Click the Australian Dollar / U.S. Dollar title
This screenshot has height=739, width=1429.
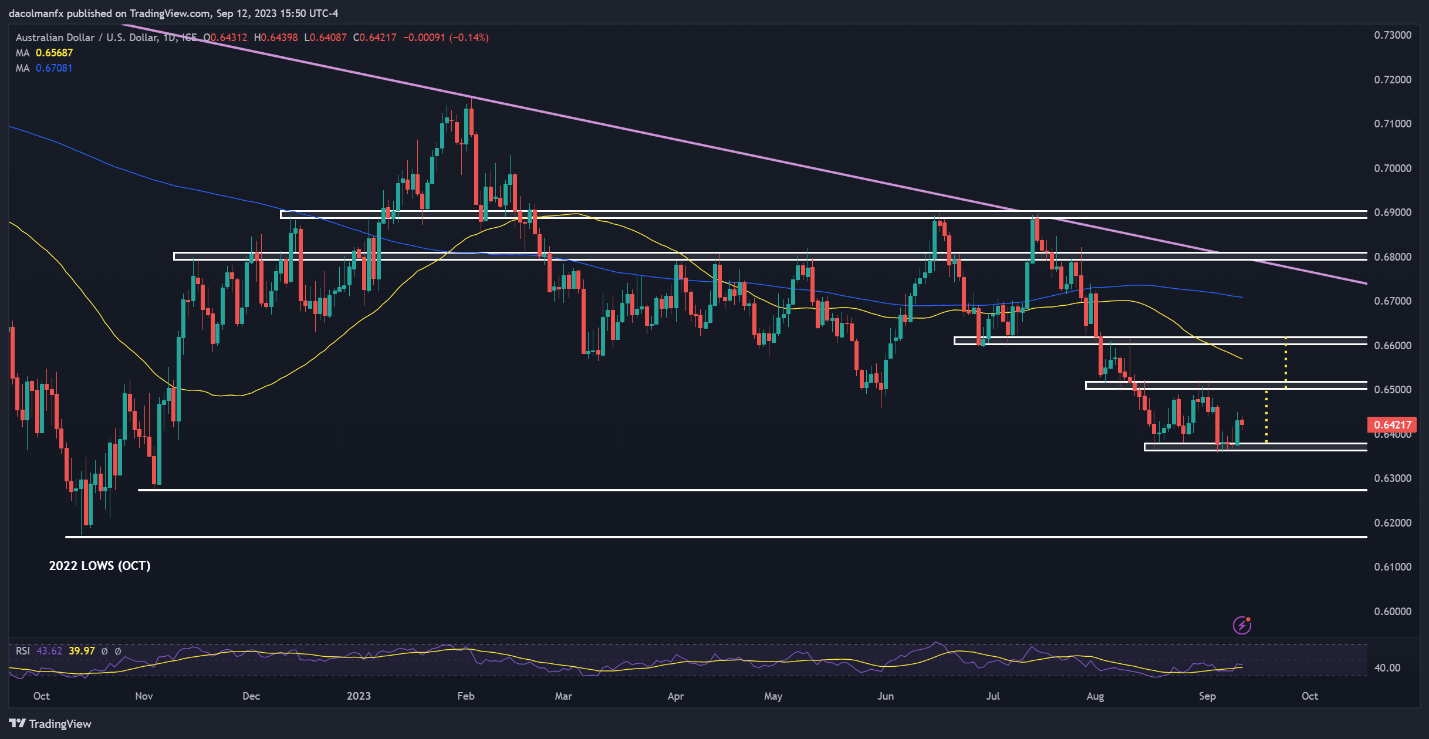point(84,38)
